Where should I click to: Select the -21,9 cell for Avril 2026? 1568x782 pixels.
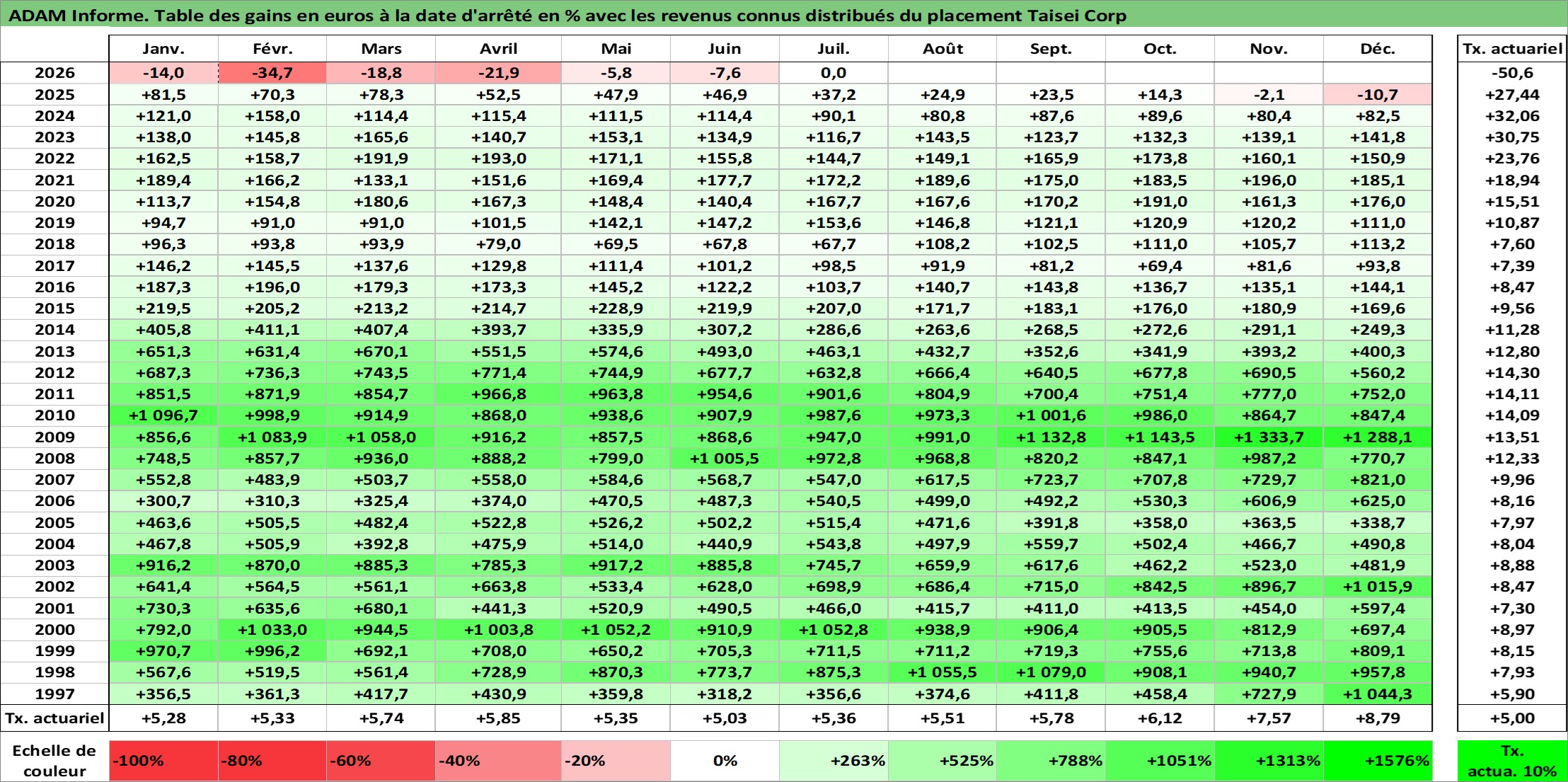(499, 73)
